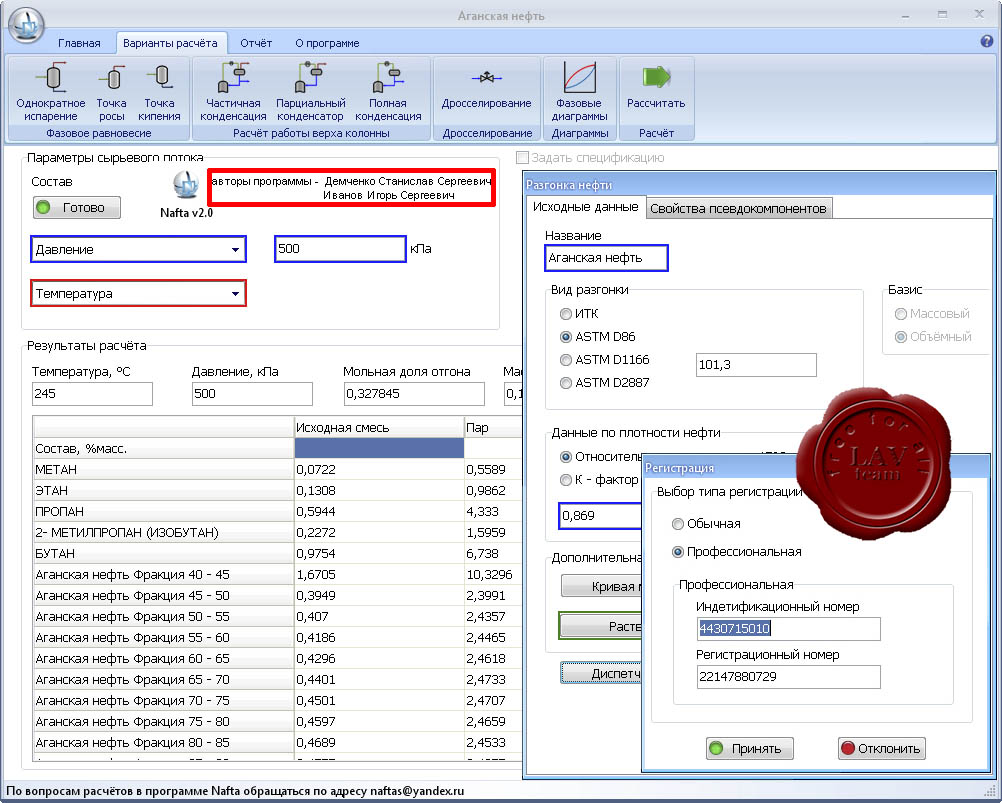Run calculation with Рассчитать green arrow

(x=656, y=85)
